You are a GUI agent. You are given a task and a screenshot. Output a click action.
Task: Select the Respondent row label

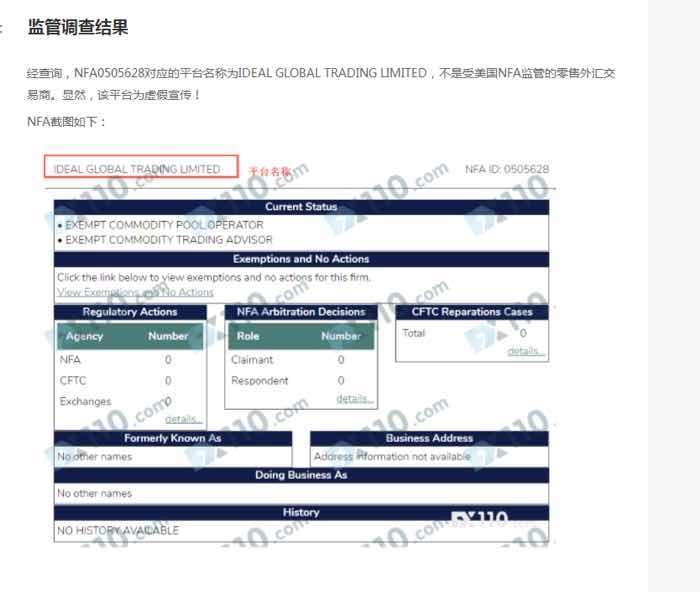[x=260, y=381]
